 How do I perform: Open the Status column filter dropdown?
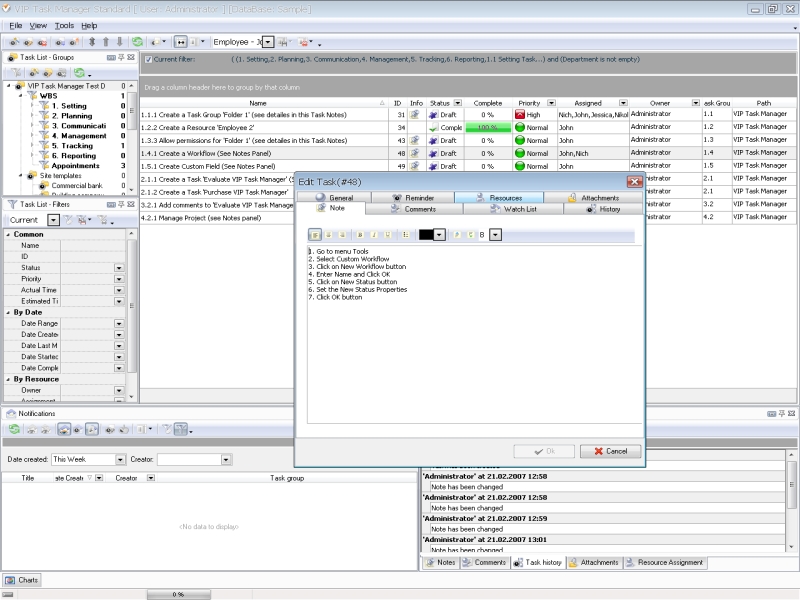click(x=458, y=103)
